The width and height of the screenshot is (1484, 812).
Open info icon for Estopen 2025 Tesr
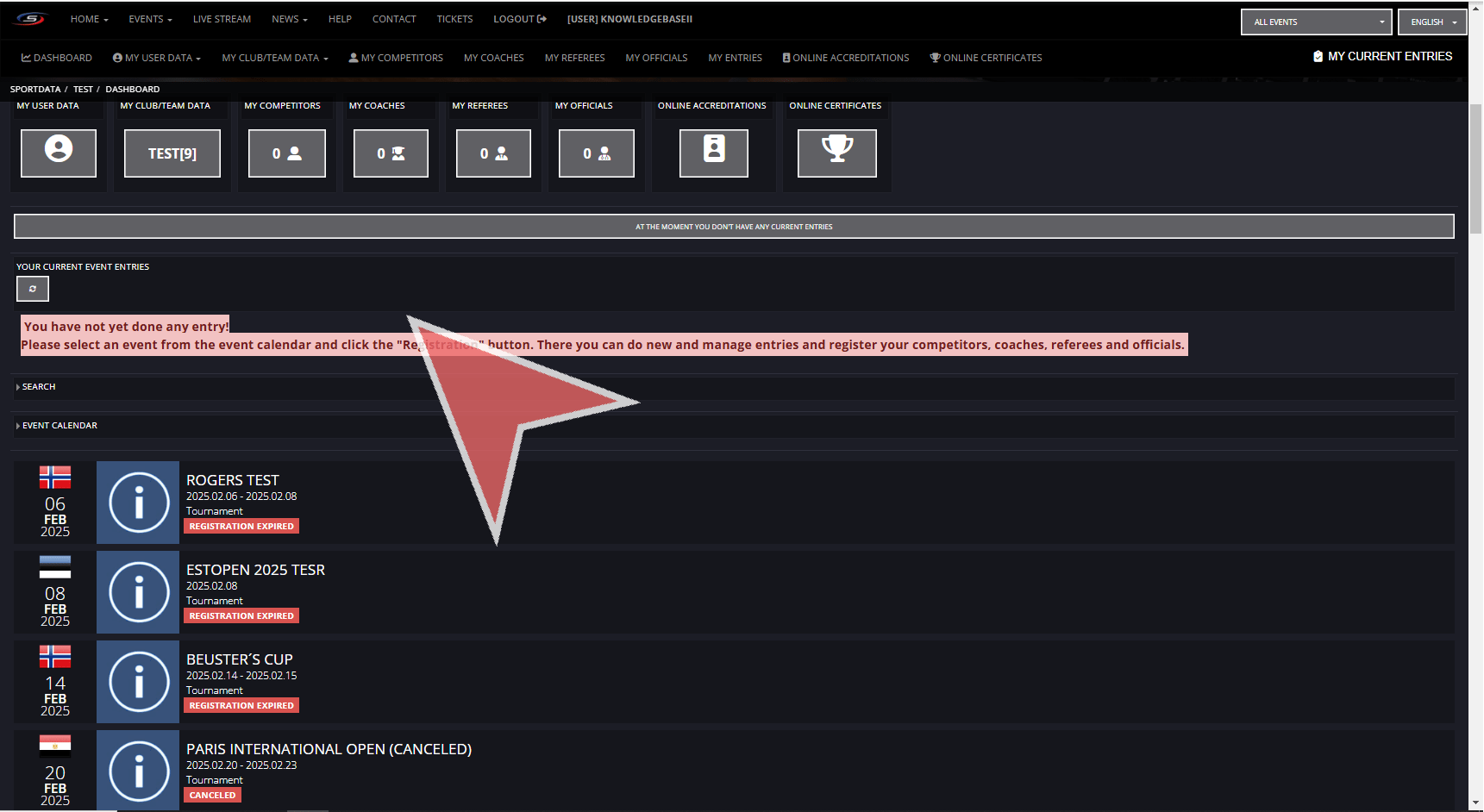(138, 592)
